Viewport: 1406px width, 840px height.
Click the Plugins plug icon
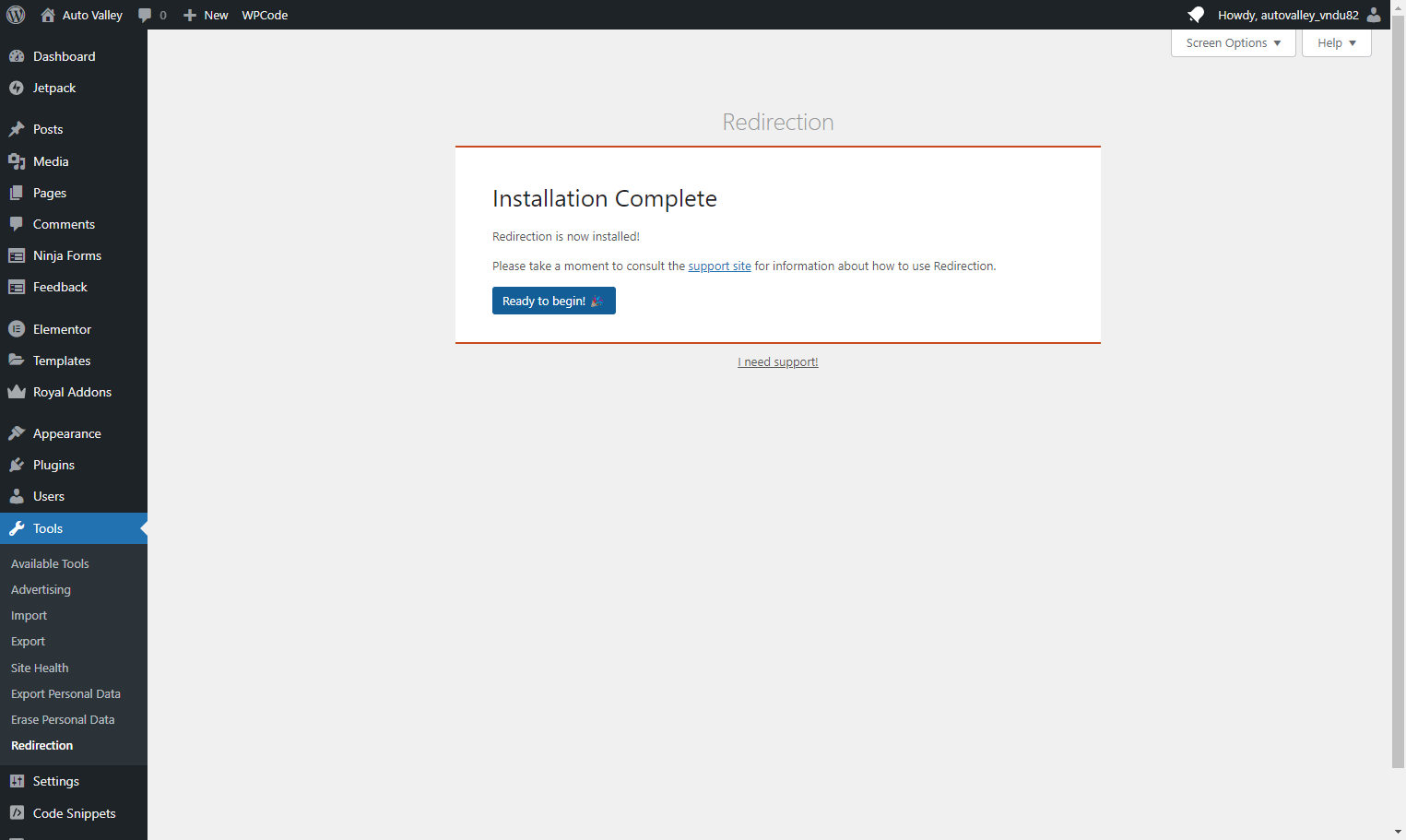pyautogui.click(x=17, y=465)
